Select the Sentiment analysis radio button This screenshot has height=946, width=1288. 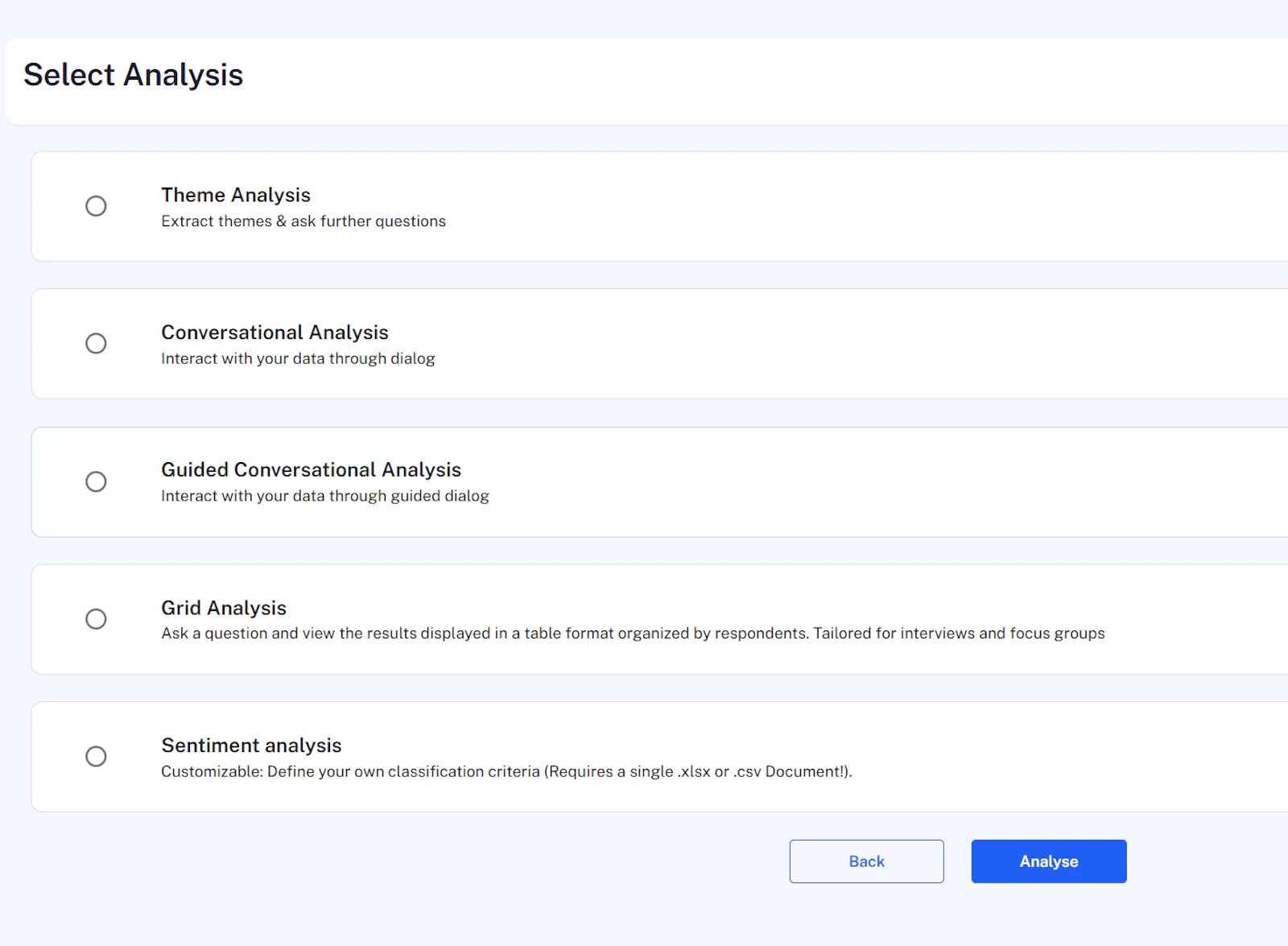96,757
